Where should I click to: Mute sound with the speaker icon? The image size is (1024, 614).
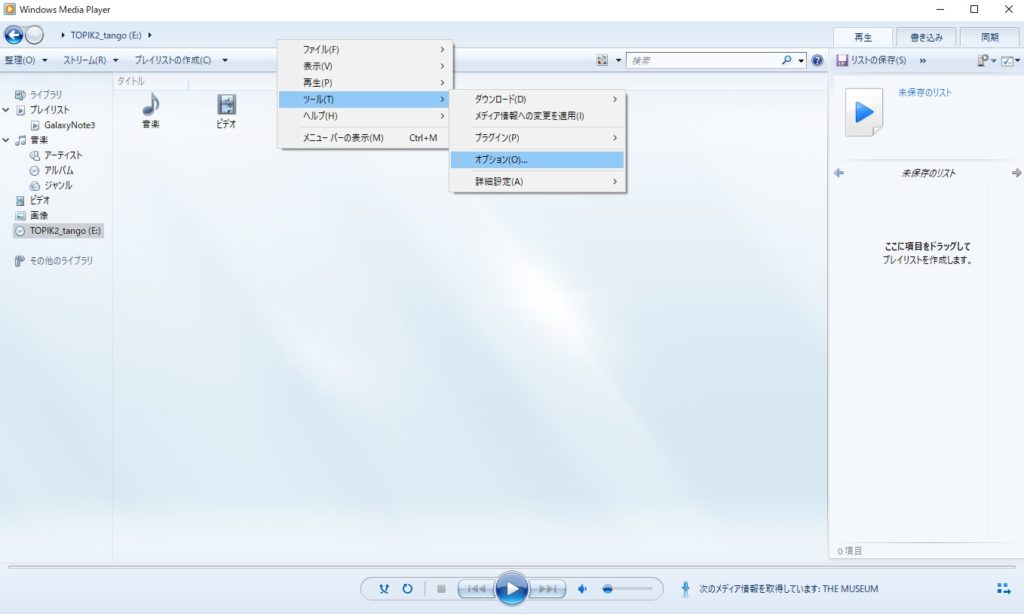(x=583, y=589)
